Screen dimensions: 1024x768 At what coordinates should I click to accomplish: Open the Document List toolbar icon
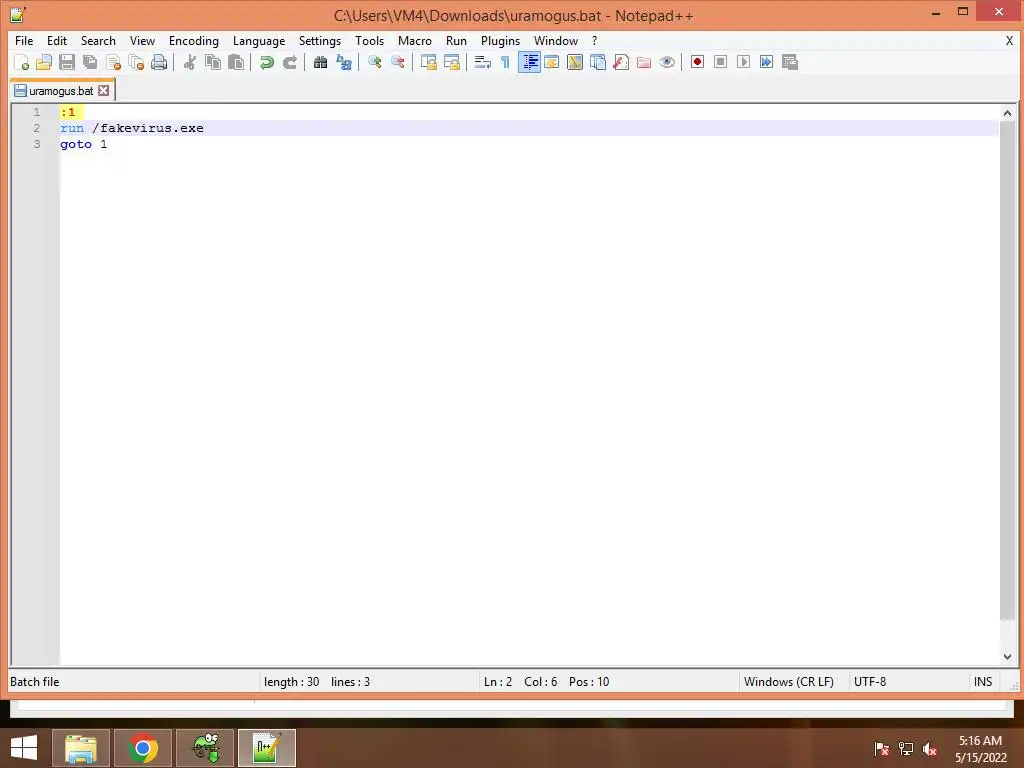tap(598, 62)
